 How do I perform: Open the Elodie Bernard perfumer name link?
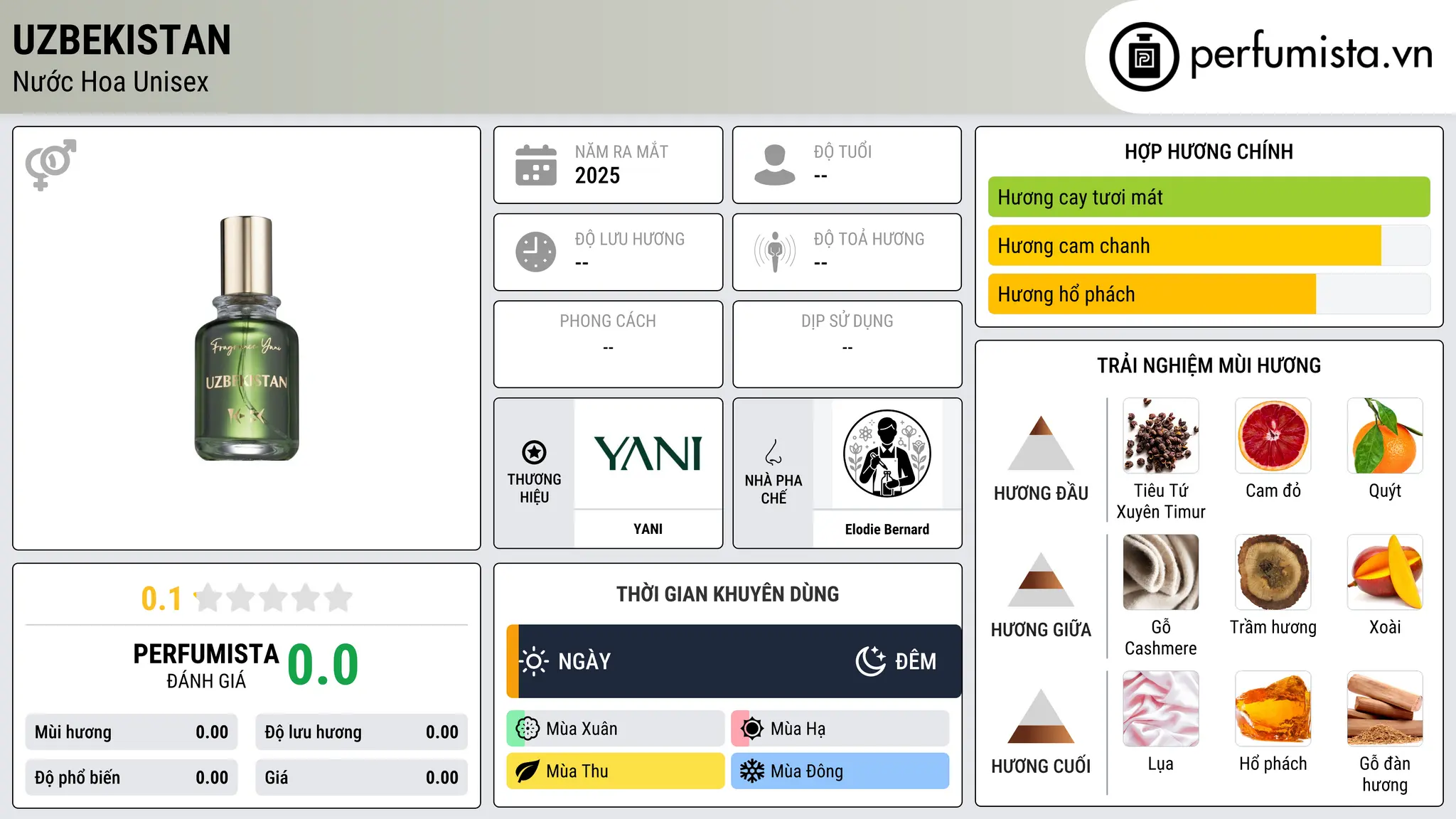click(887, 529)
